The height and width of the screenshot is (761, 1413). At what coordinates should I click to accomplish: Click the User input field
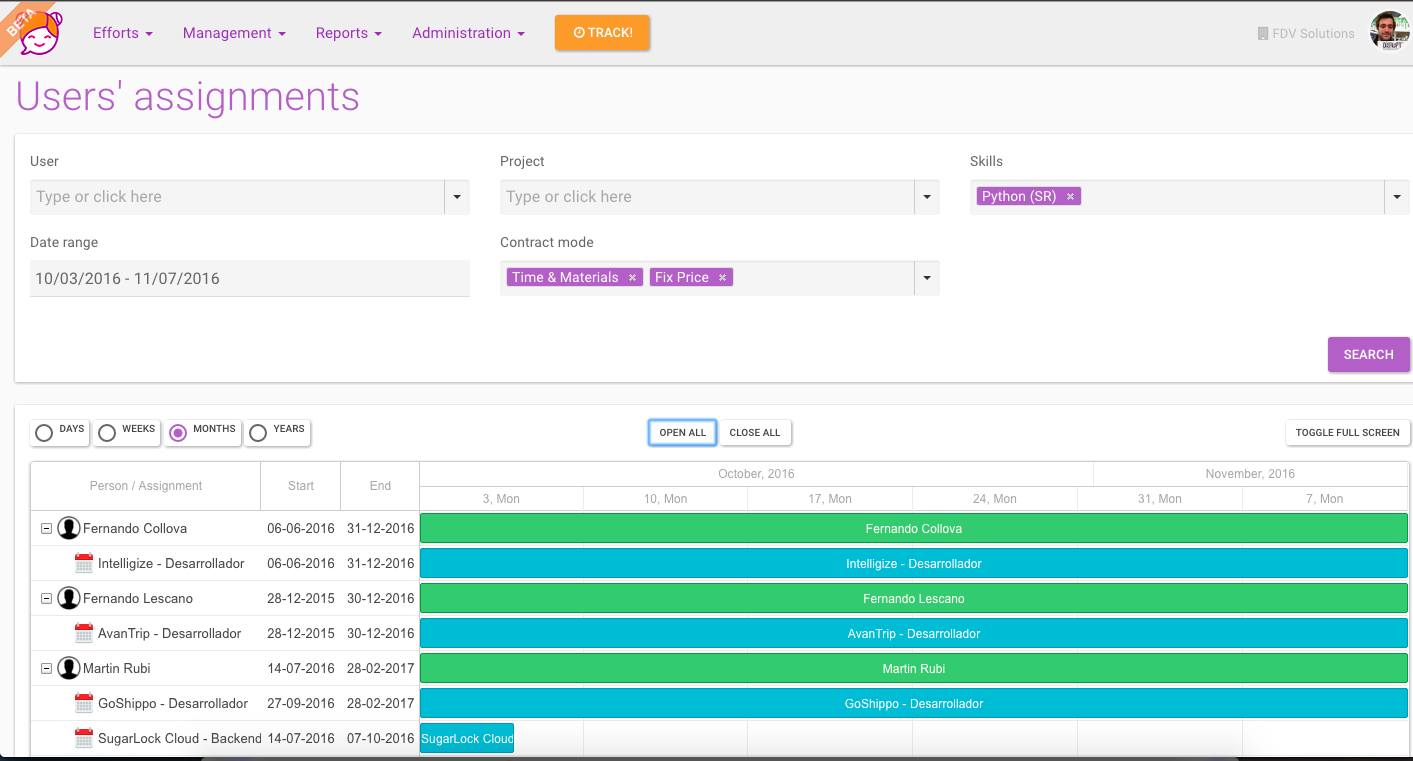(237, 197)
